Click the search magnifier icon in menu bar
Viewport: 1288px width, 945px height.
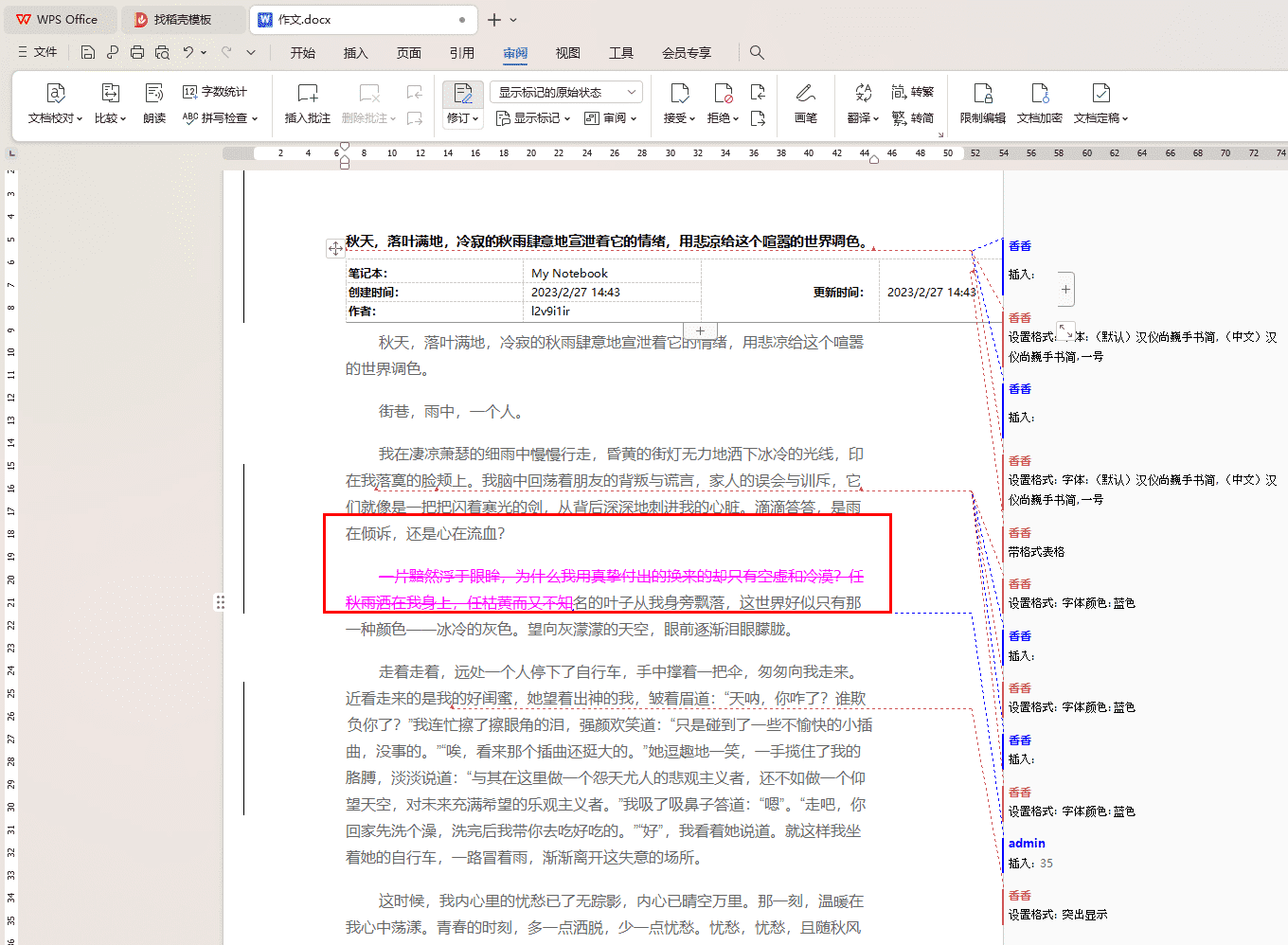coord(757,52)
